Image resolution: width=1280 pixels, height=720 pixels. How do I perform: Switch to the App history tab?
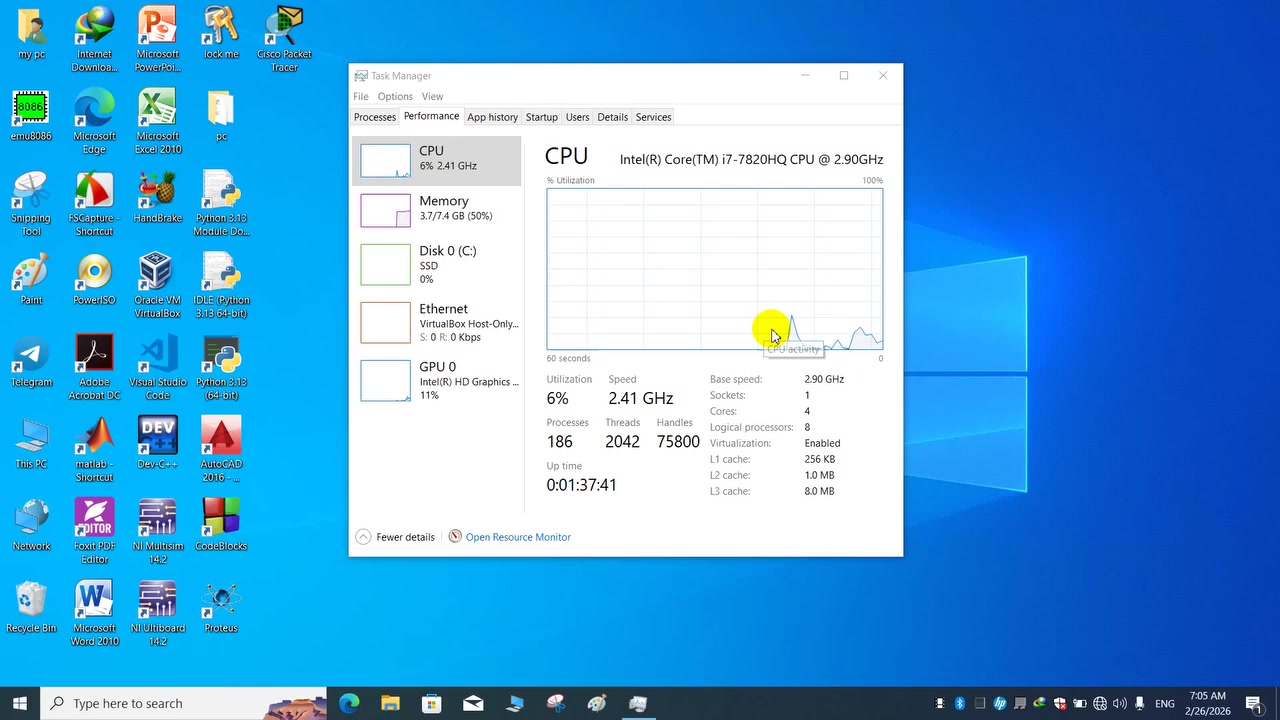coord(492,117)
